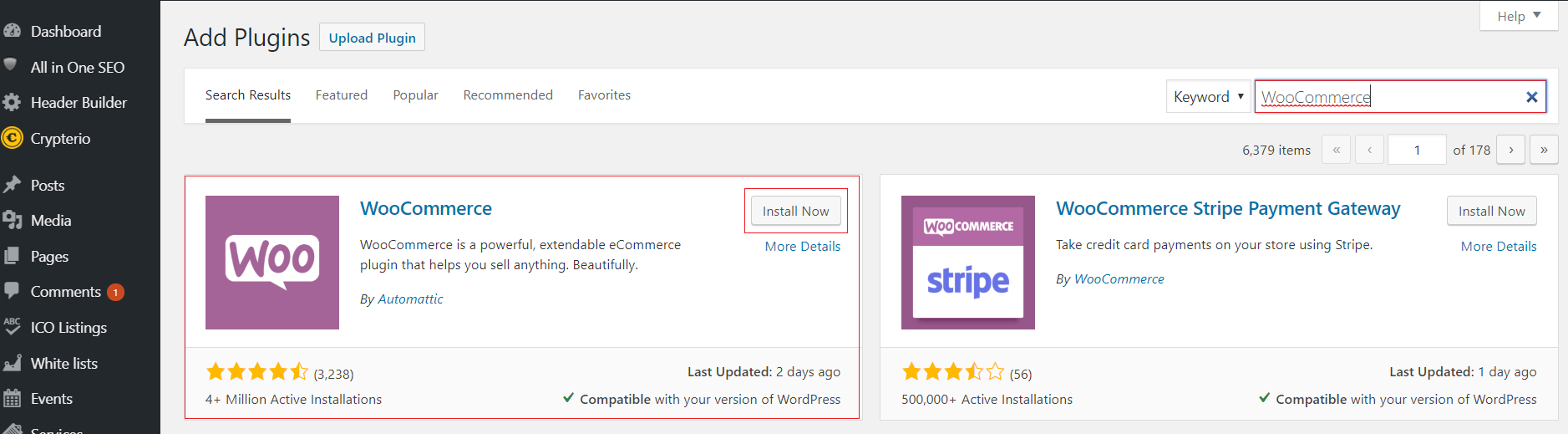Click the current page number field
The image size is (1568, 434).
pyautogui.click(x=1417, y=150)
